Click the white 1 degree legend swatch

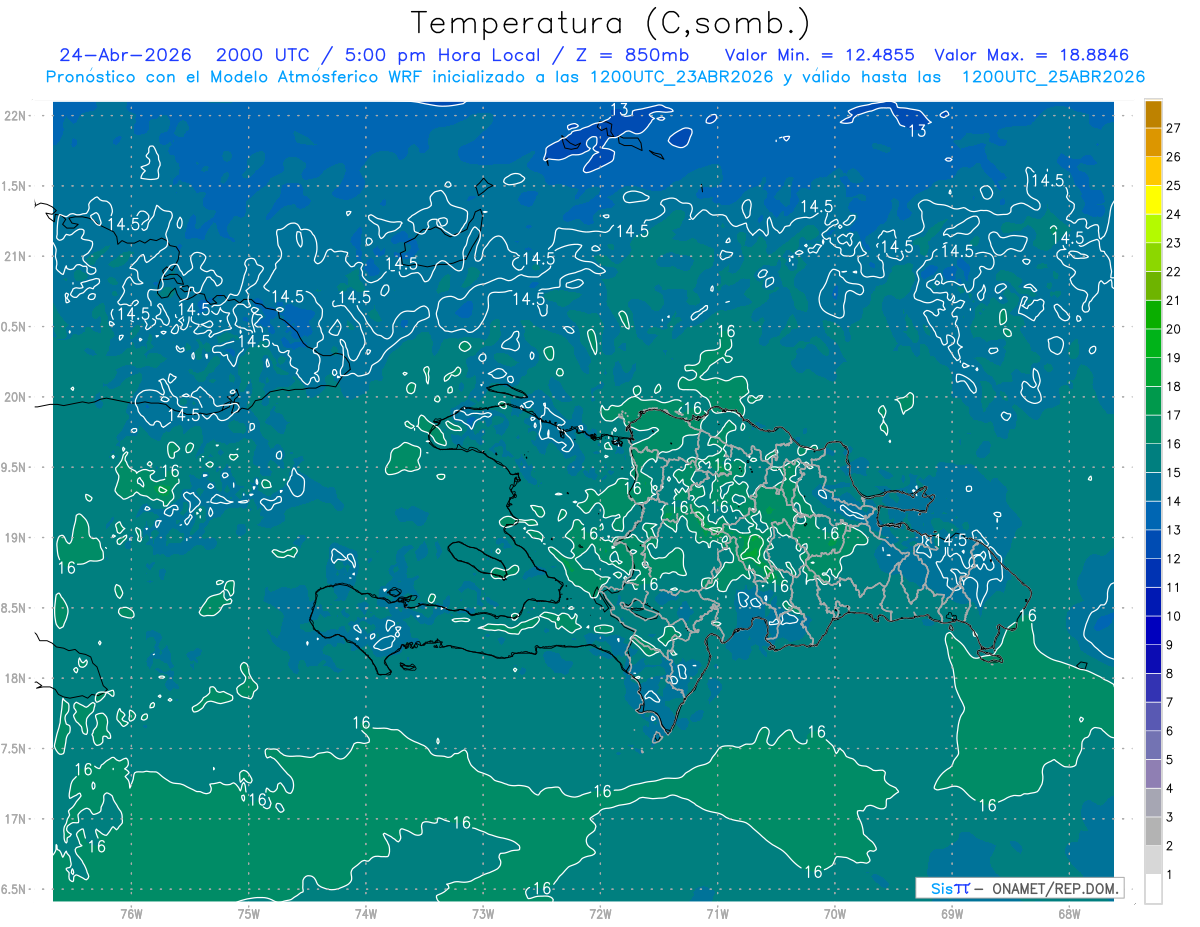point(1153,889)
